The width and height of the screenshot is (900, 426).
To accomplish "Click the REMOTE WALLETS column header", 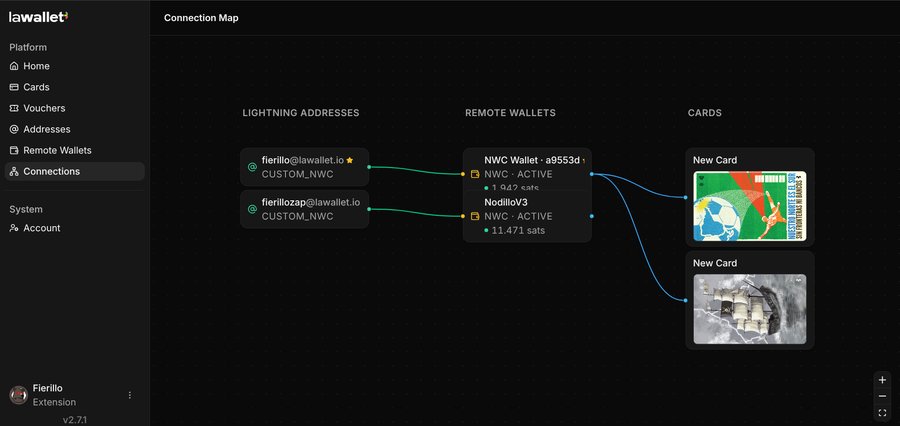I will click(510, 113).
